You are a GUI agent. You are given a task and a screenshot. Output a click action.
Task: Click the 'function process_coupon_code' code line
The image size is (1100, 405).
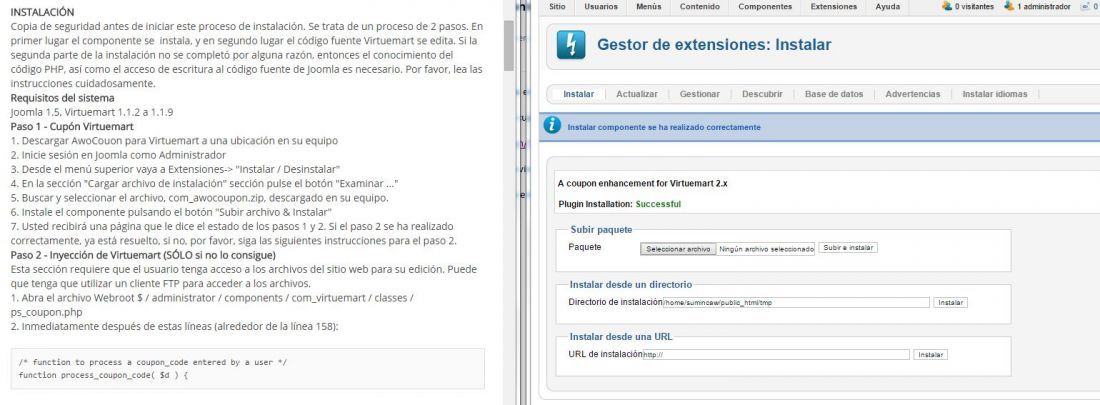click(x=104, y=376)
